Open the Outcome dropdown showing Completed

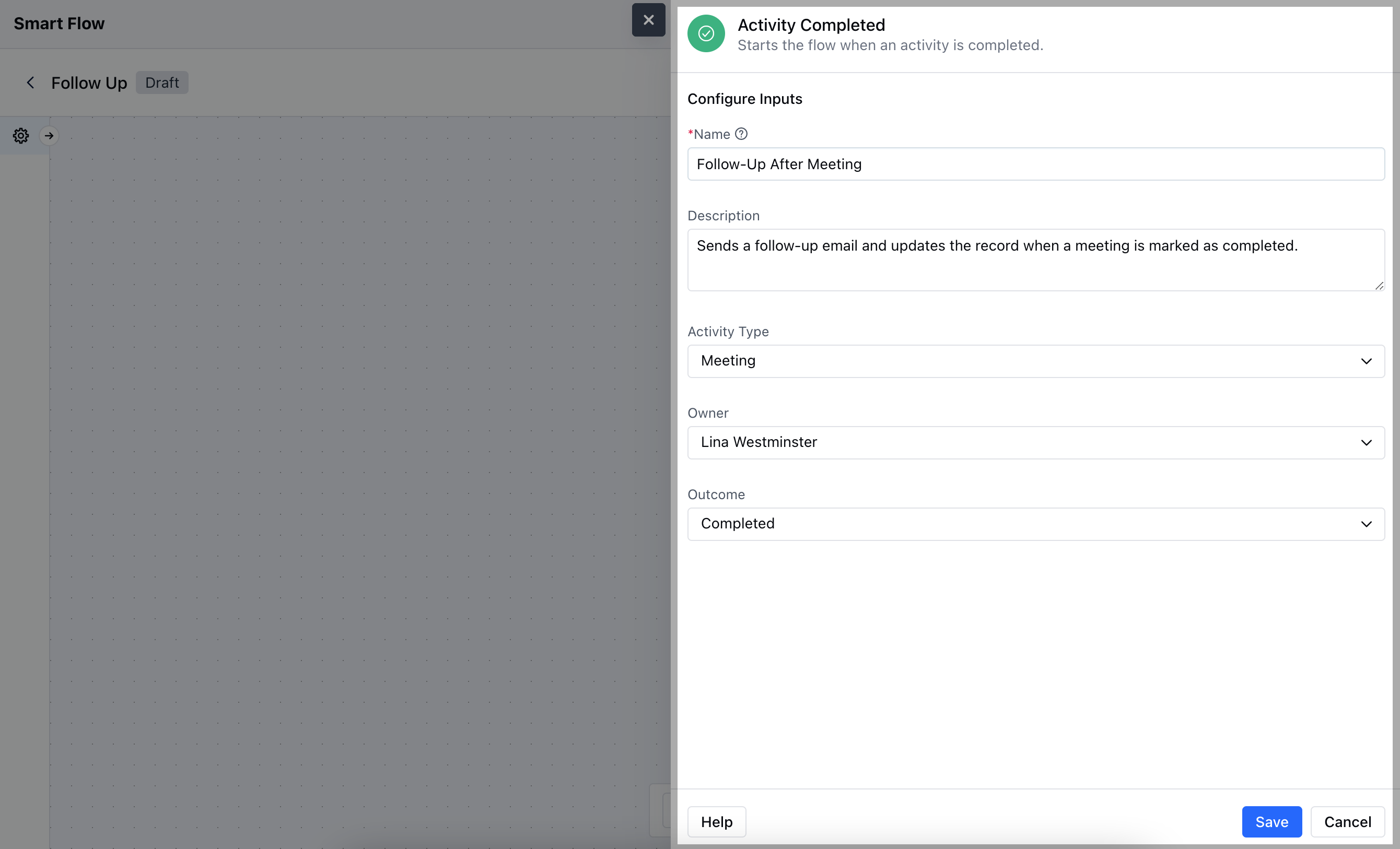click(x=1035, y=524)
